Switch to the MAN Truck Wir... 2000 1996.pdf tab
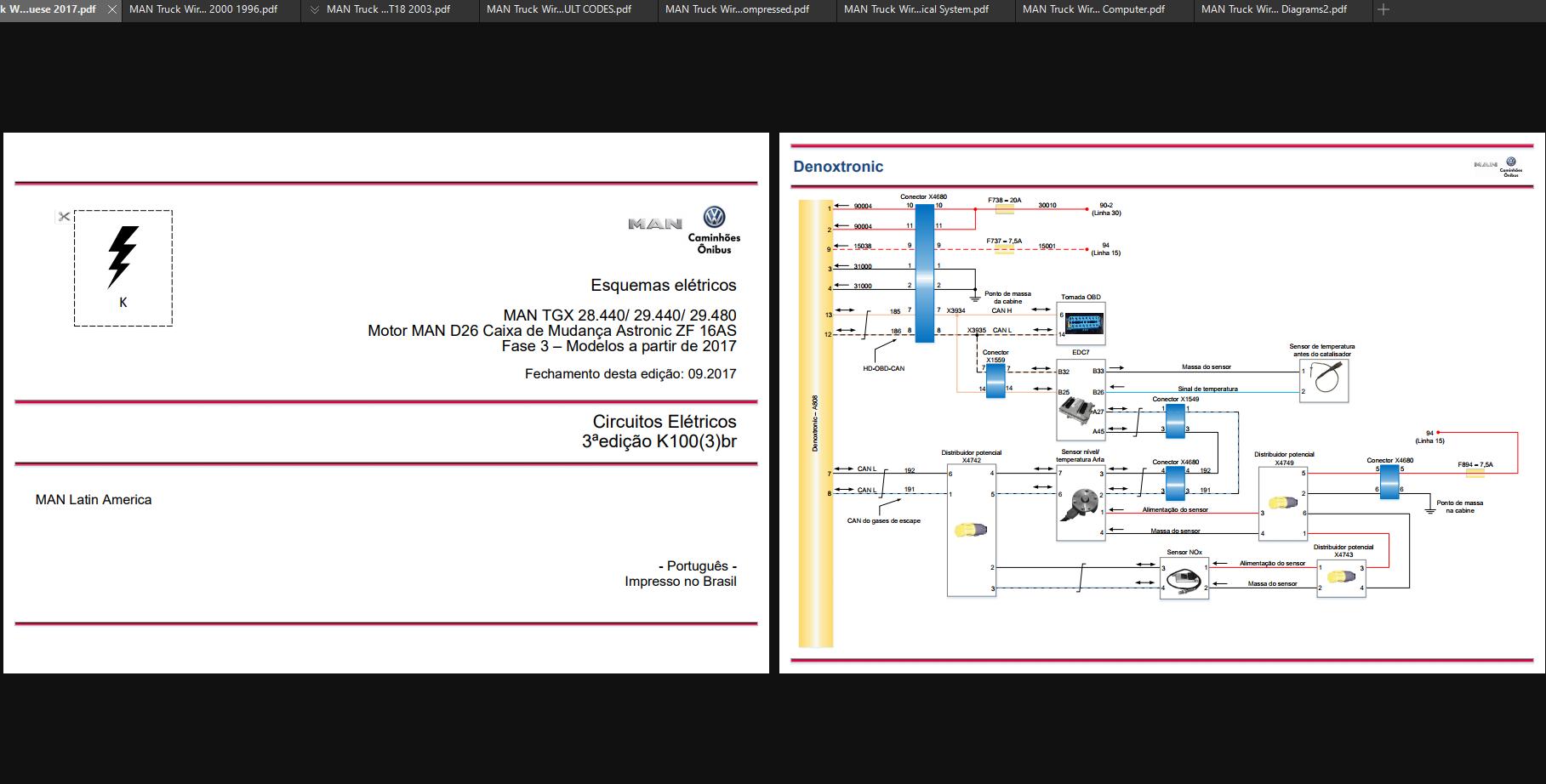This screenshot has width=1546, height=784. [x=208, y=9]
